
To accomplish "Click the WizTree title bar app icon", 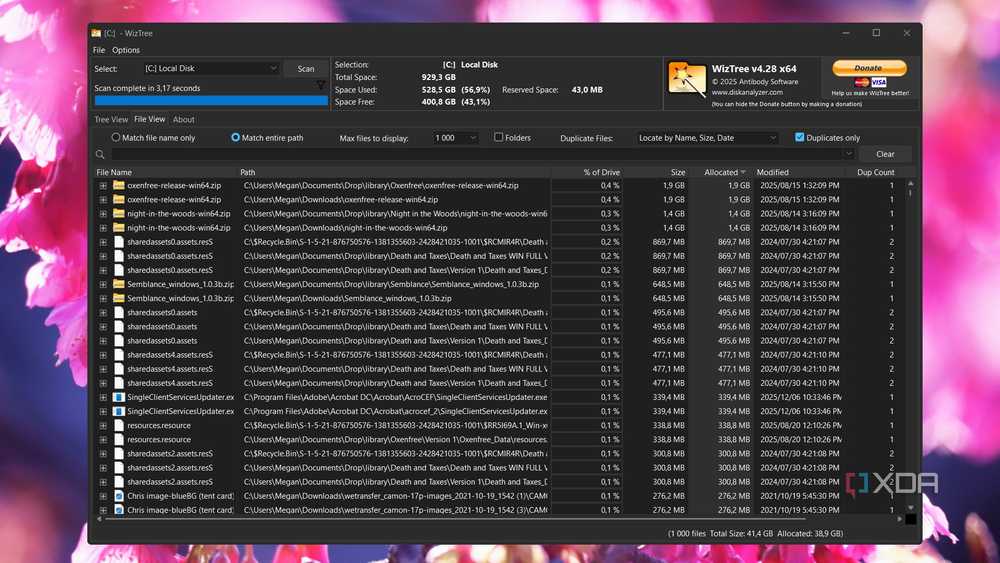I will point(96,33).
